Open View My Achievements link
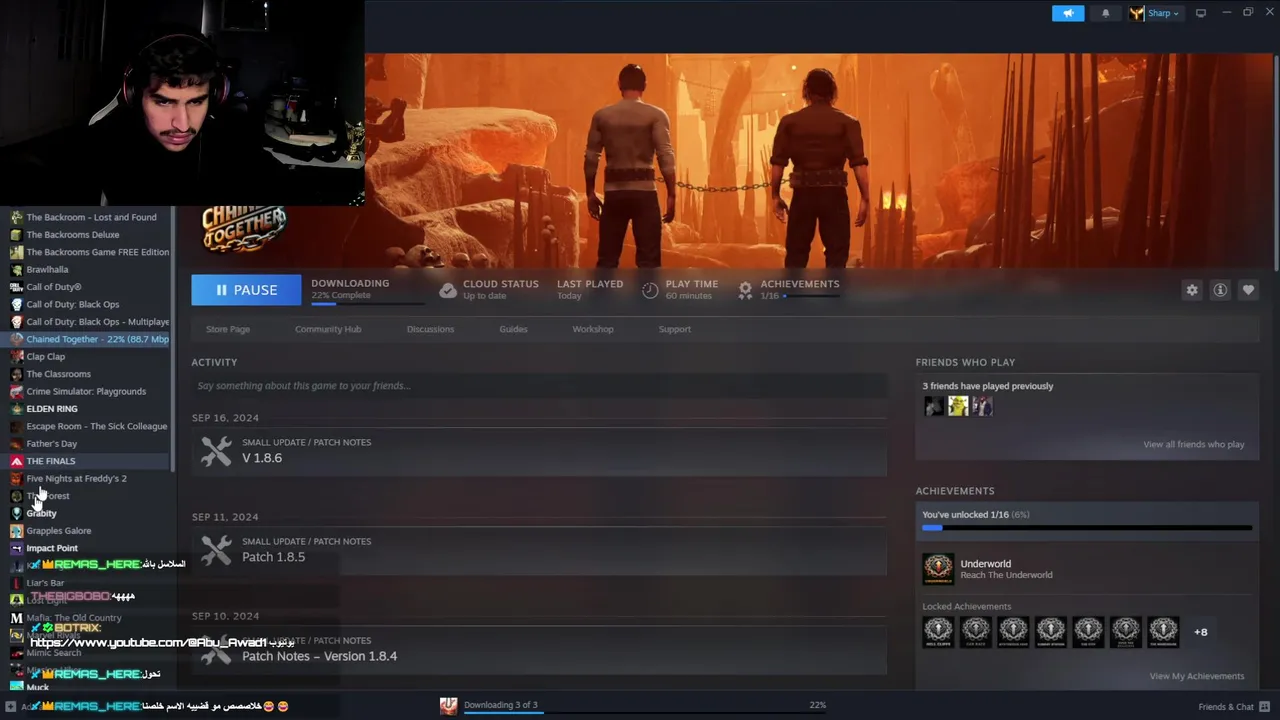Image resolution: width=1280 pixels, height=720 pixels. (x=1197, y=676)
